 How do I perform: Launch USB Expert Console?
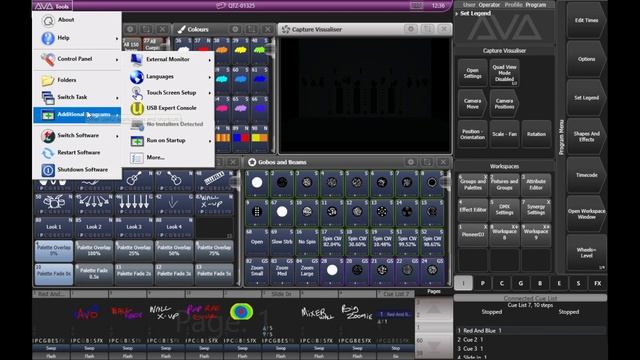coord(168,108)
